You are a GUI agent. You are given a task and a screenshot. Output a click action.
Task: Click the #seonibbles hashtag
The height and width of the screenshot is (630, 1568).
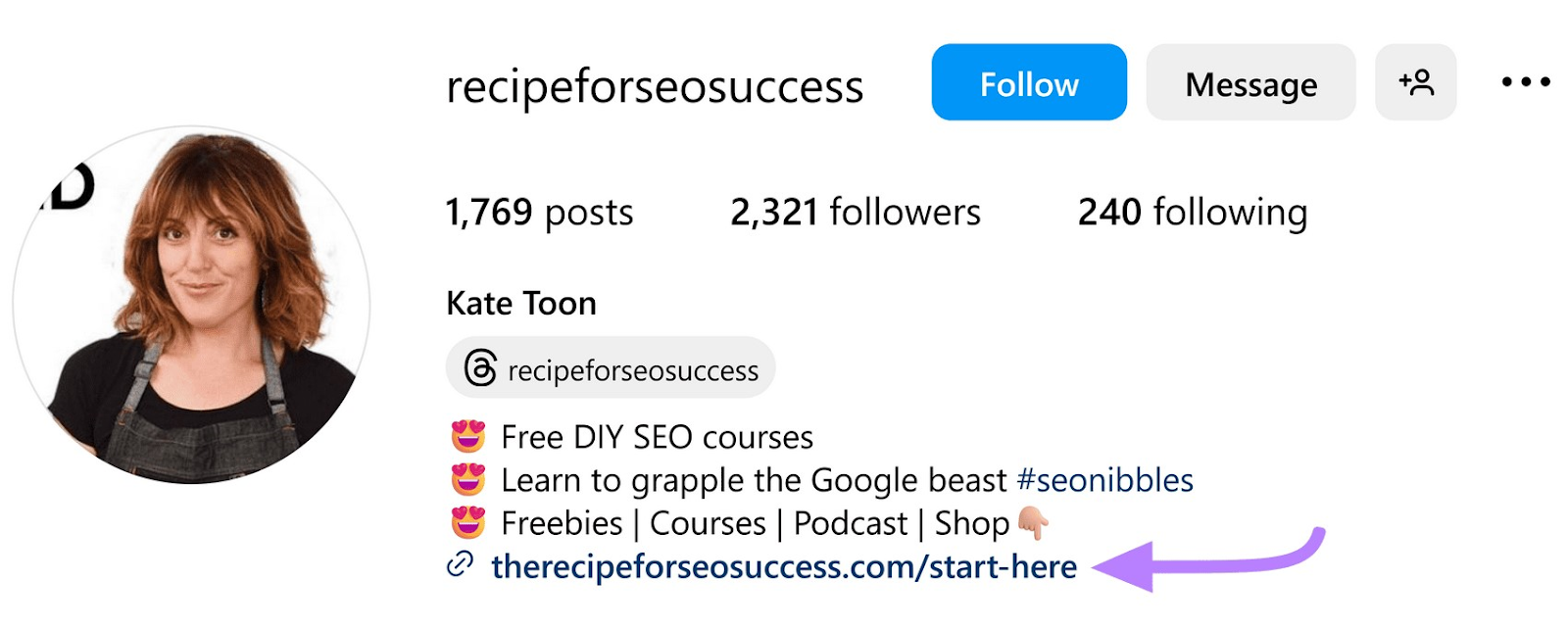click(x=1104, y=480)
